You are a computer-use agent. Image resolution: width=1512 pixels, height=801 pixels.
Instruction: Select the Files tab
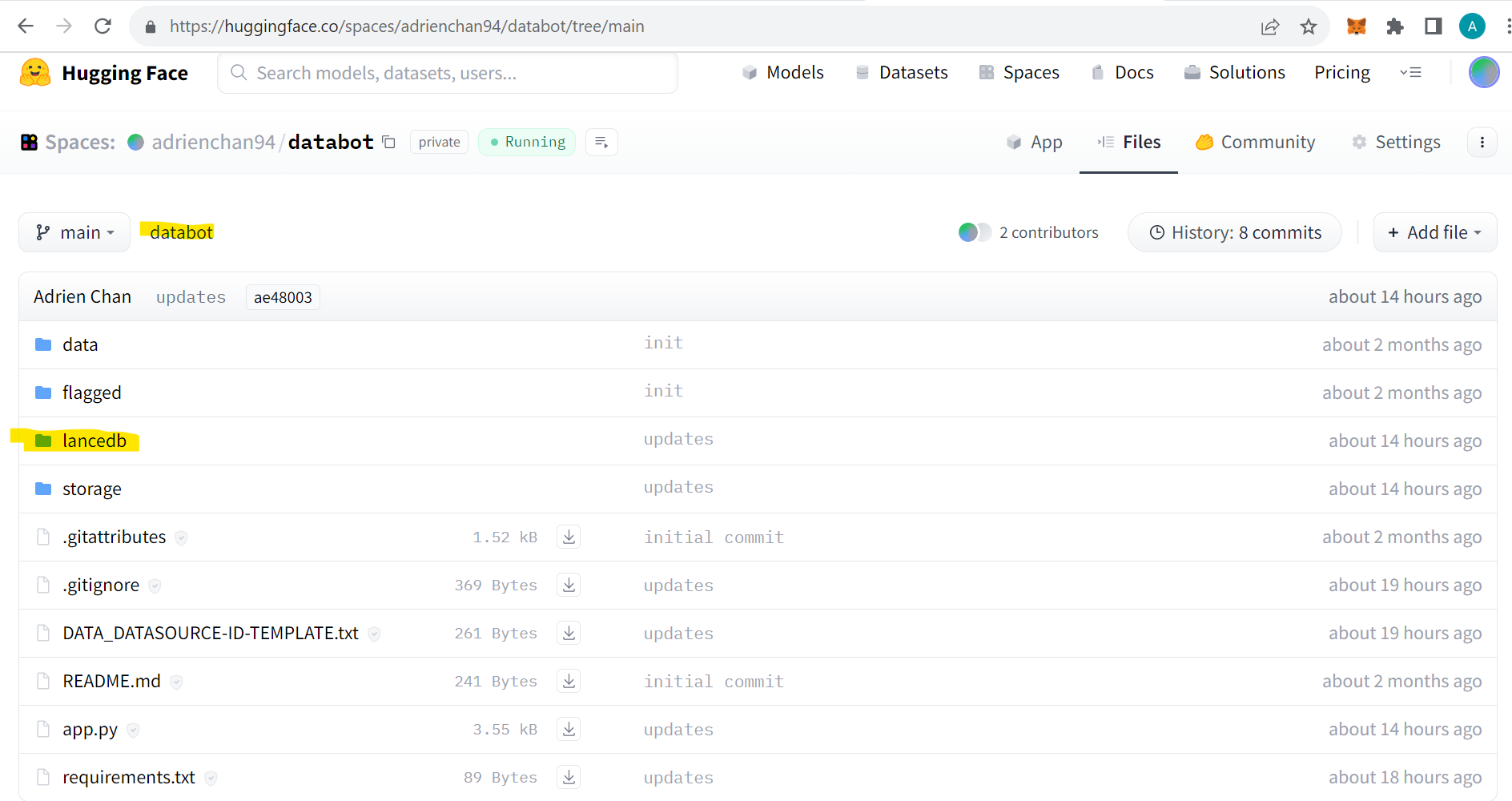1128,143
